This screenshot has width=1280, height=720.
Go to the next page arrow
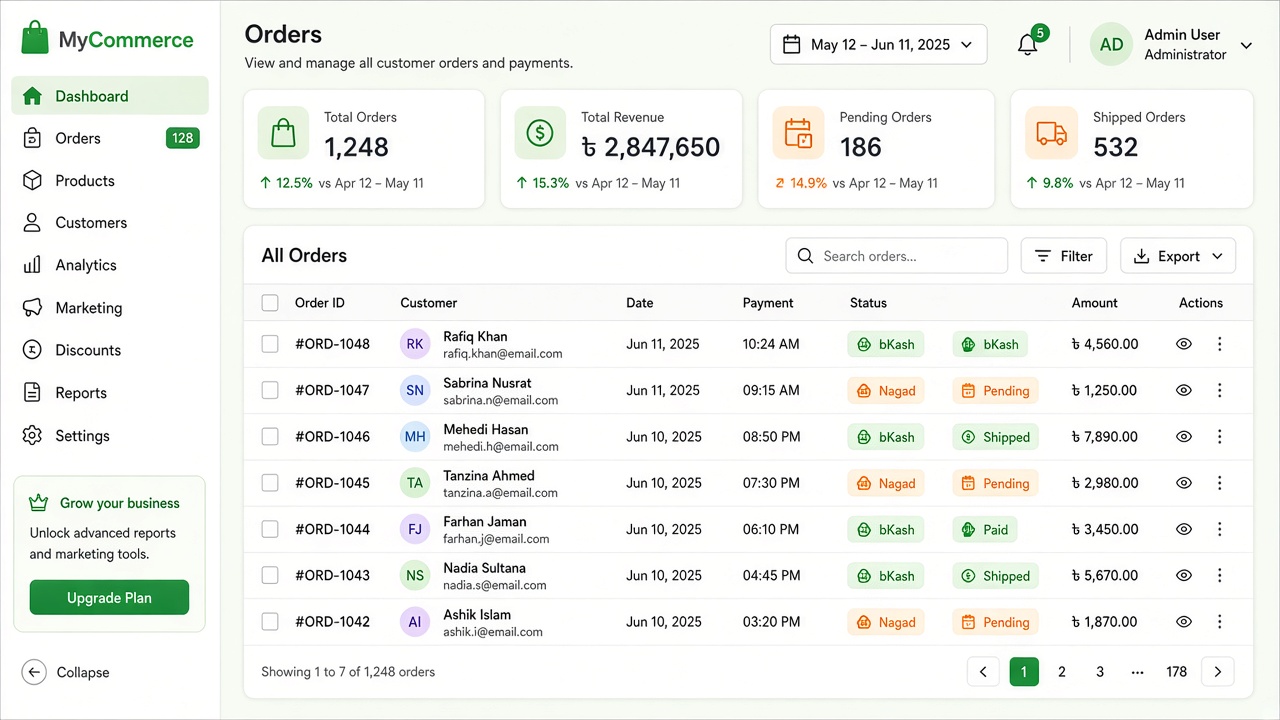pyautogui.click(x=1217, y=672)
